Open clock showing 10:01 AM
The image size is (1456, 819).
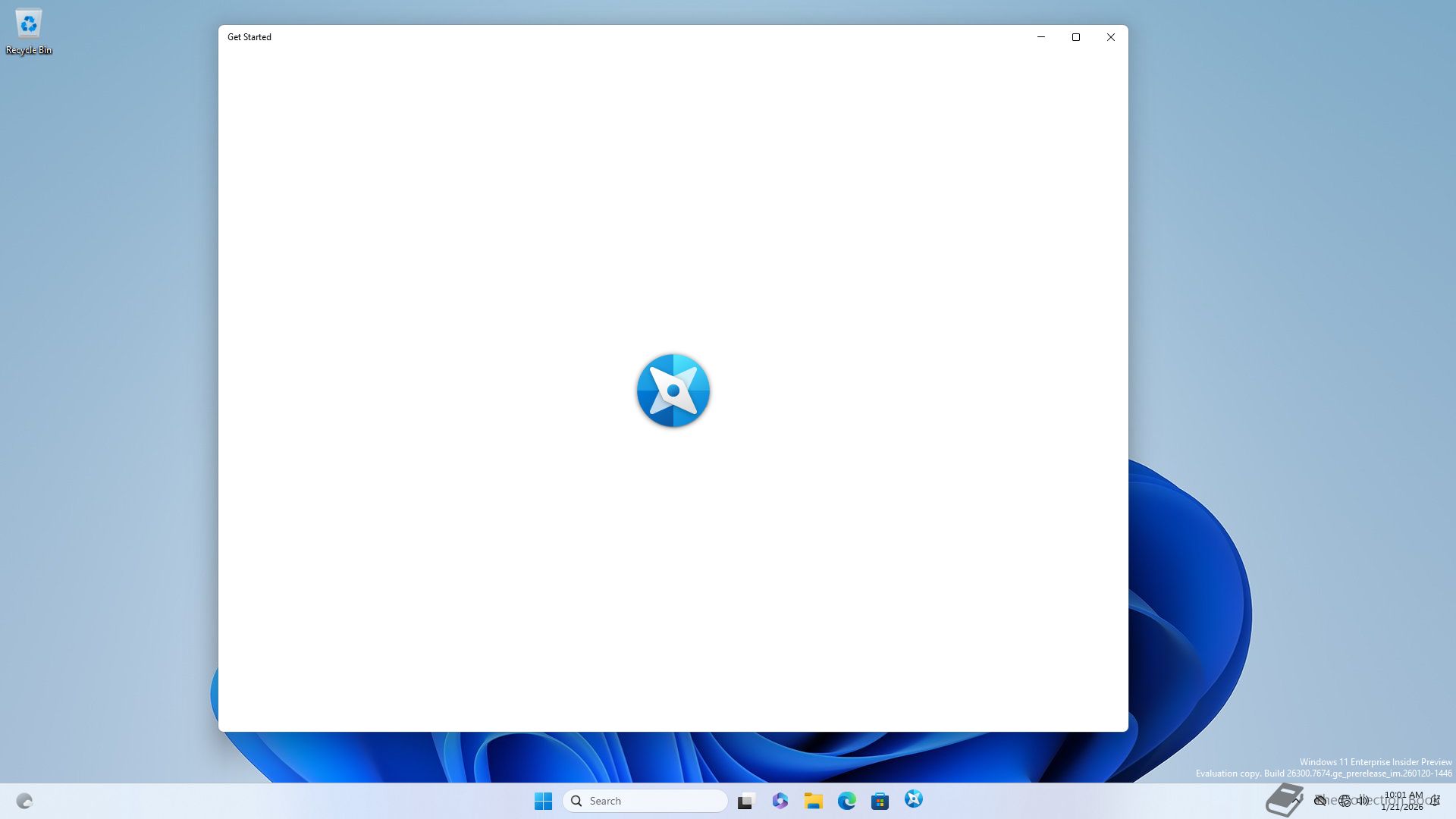pos(1403,801)
